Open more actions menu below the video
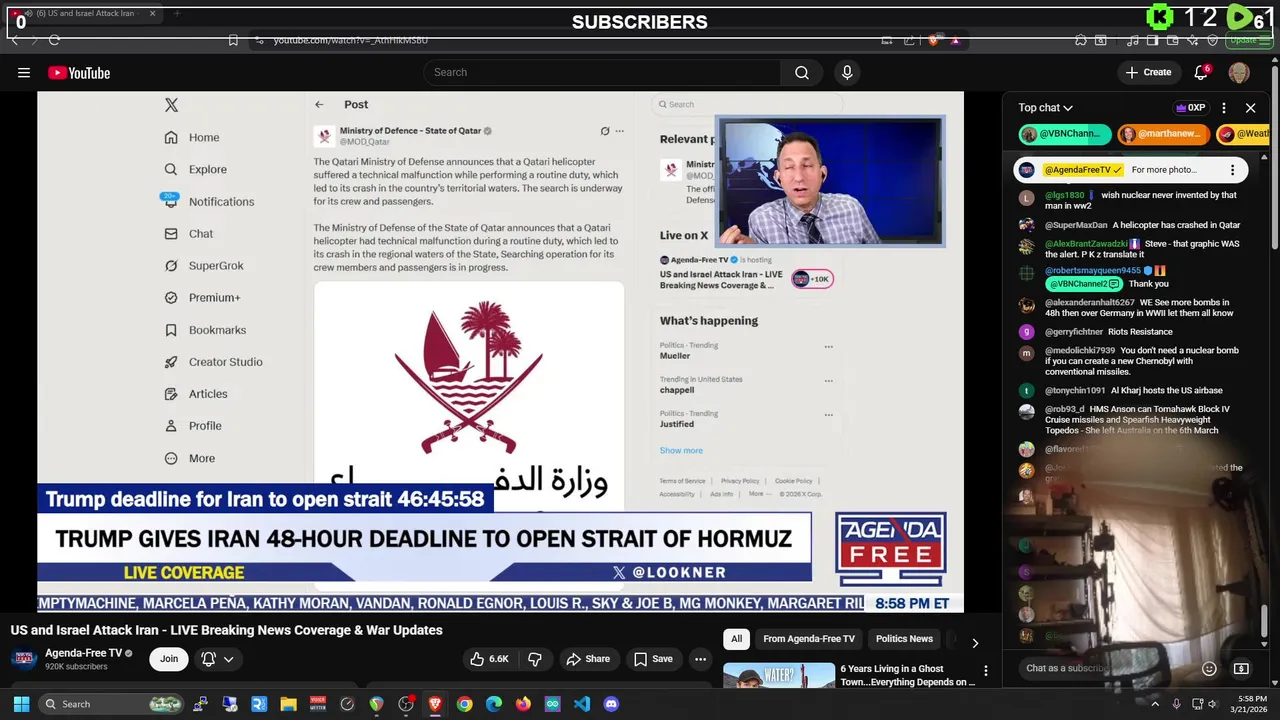 [701, 659]
